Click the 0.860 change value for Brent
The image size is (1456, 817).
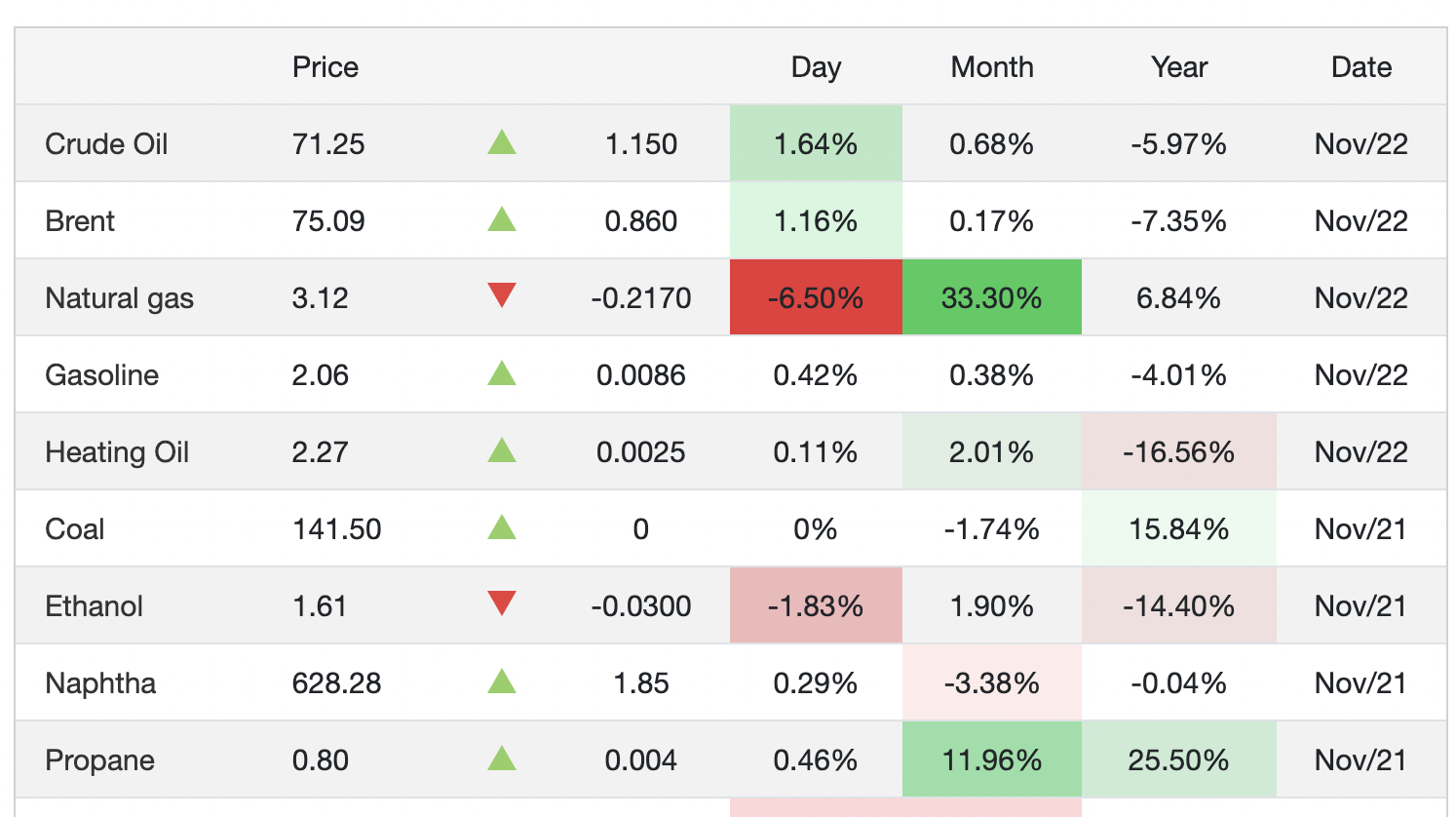pos(641,221)
